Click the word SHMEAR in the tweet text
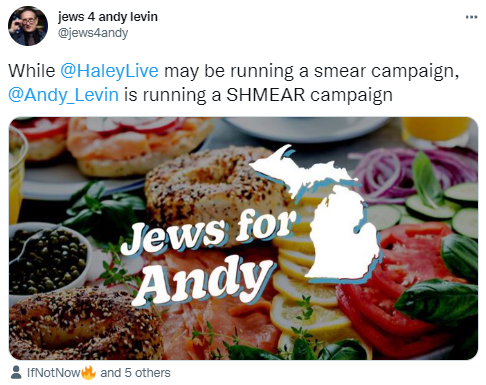Image resolution: width=486 pixels, height=385 pixels. (x=265, y=95)
